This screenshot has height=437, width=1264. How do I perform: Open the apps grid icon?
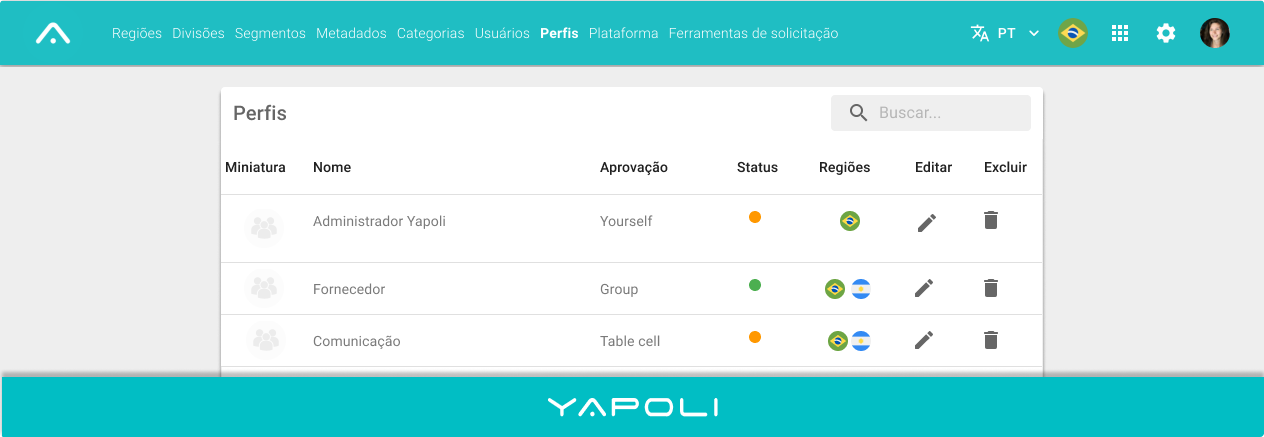coord(1120,33)
